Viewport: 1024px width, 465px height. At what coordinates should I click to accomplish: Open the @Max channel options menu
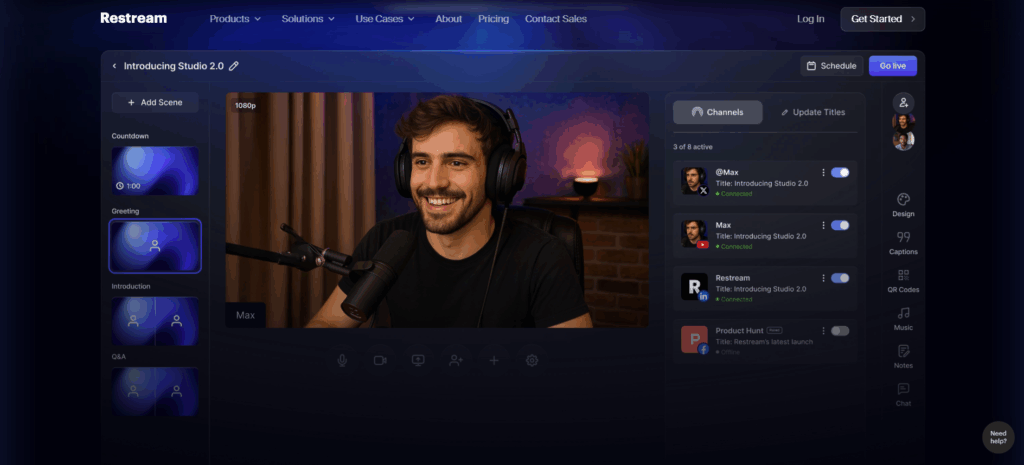[x=823, y=172]
